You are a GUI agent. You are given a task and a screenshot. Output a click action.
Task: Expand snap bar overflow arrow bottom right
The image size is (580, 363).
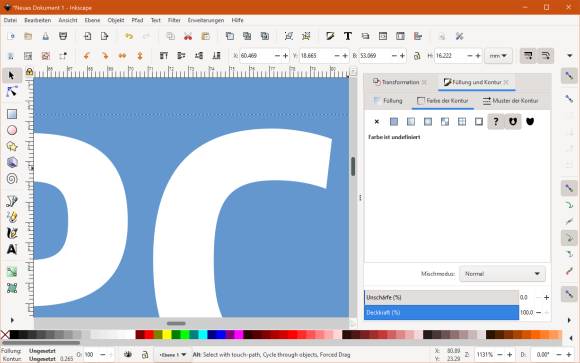point(570,320)
